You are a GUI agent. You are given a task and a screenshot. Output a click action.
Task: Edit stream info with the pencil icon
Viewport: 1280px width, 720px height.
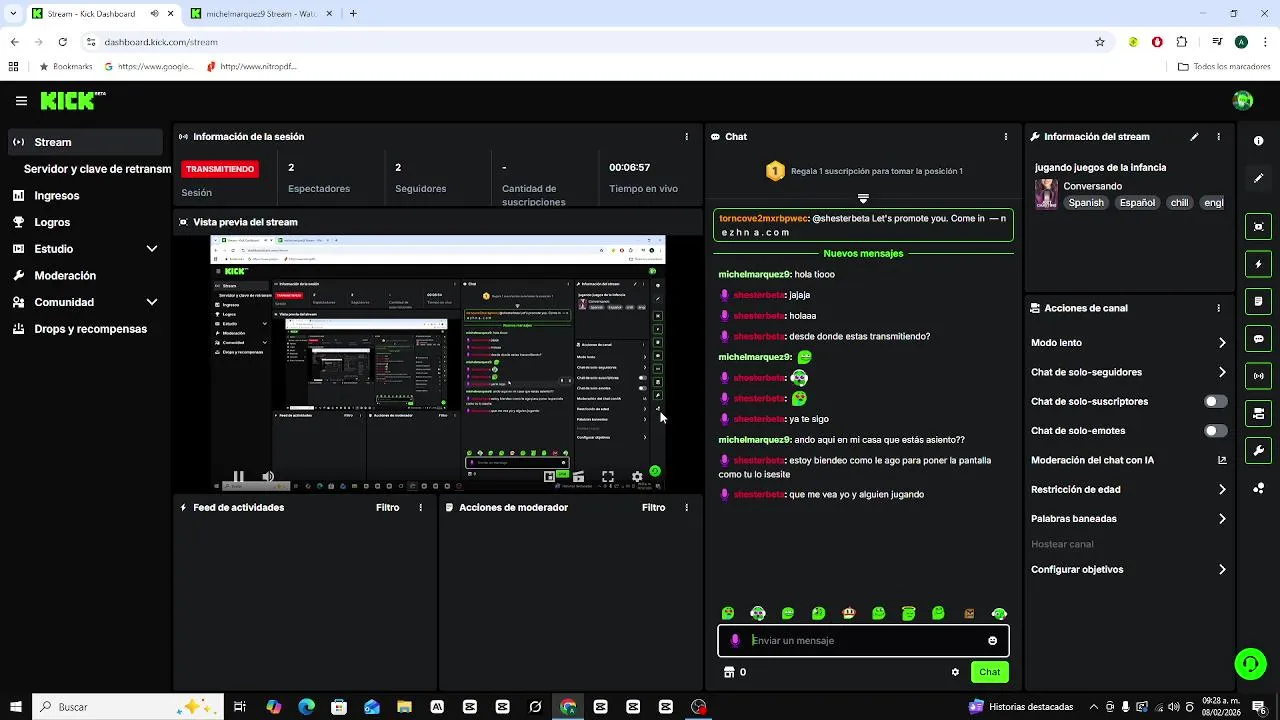coord(1194,137)
